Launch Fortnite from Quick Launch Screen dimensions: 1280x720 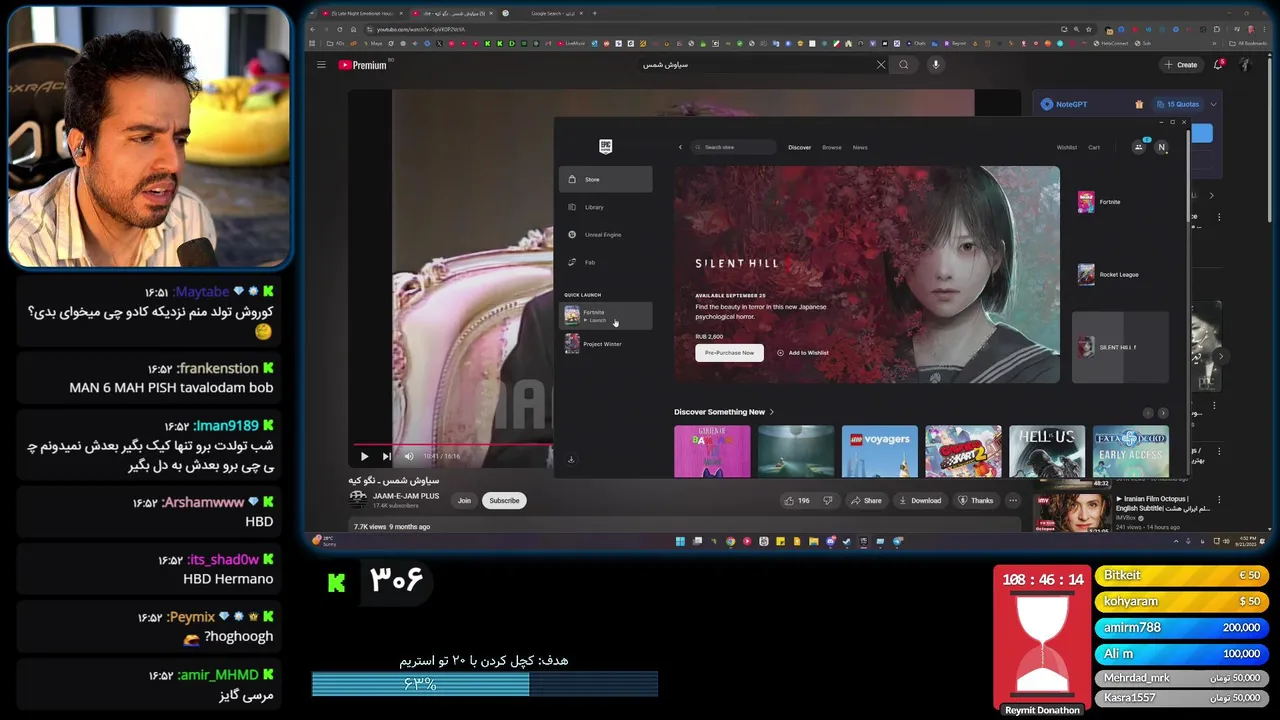point(606,315)
